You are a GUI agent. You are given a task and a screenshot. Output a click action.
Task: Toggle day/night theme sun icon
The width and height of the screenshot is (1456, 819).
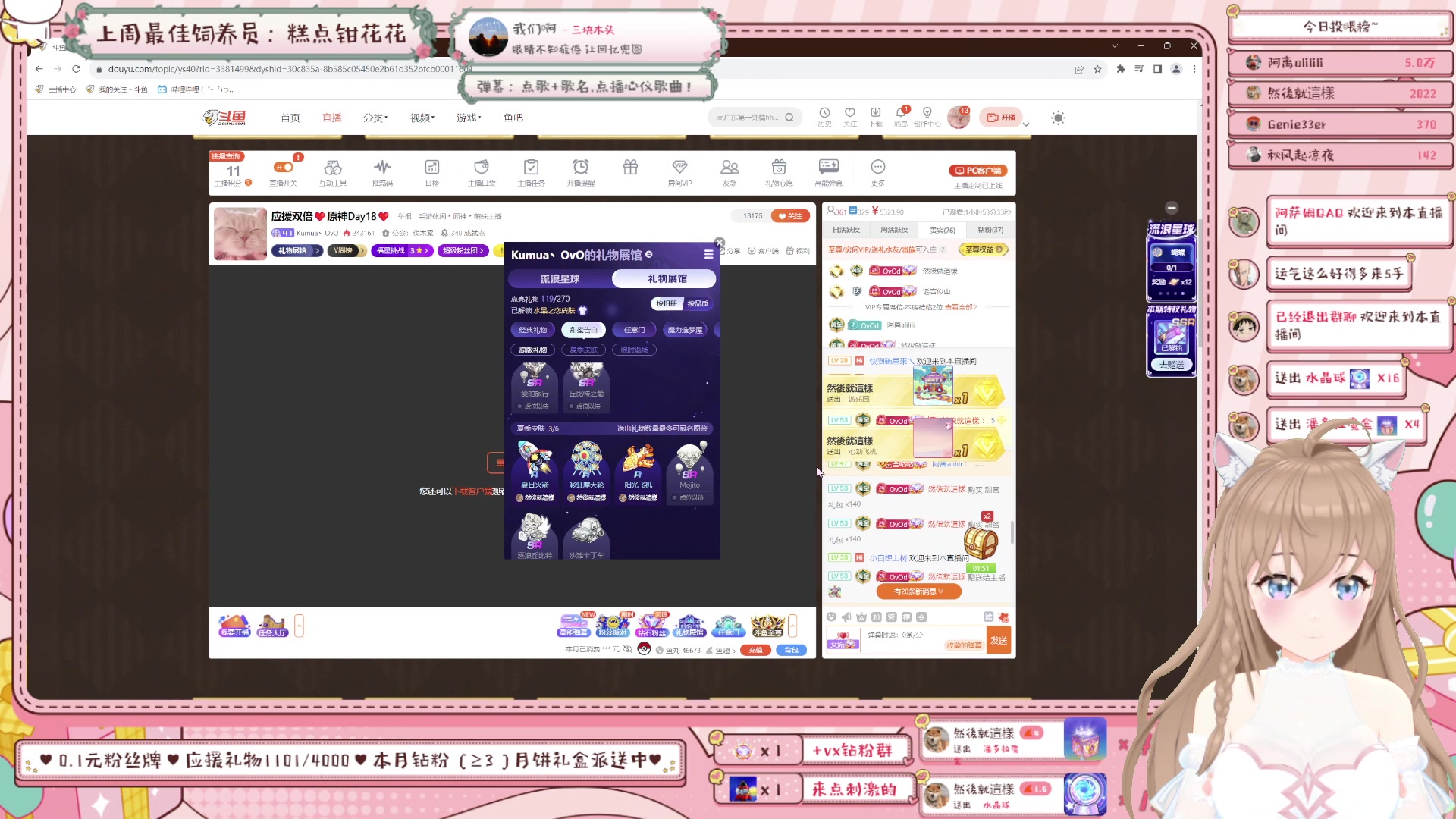[x=1058, y=118]
